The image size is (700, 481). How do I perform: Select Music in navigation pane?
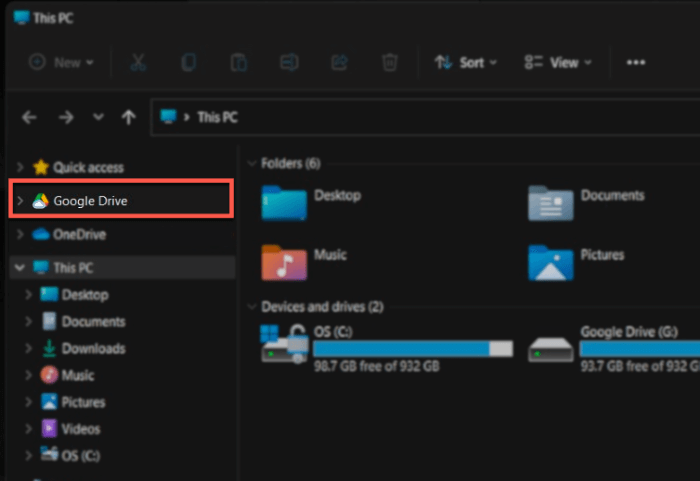pyautogui.click(x=122, y=375)
